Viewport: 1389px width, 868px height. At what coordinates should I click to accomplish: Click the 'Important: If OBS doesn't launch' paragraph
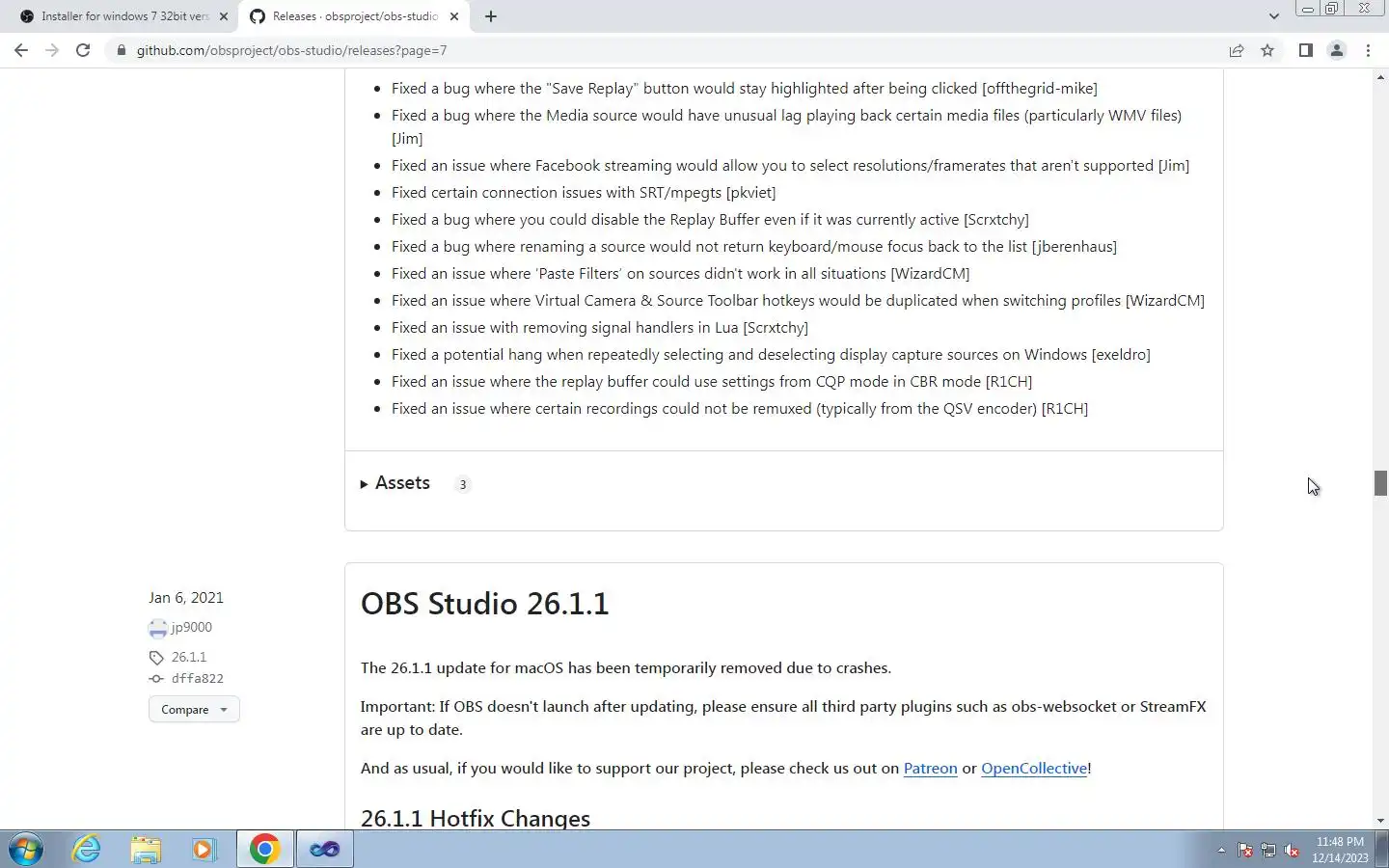(783, 718)
